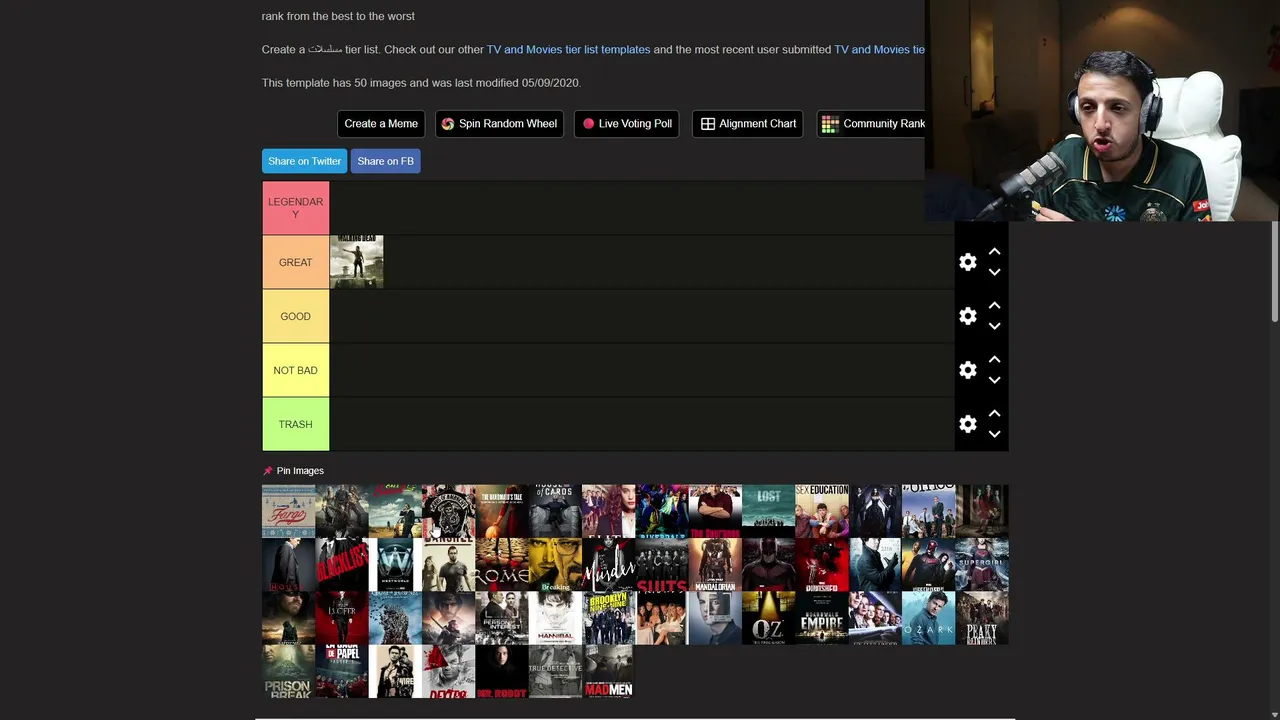Select the Ozark poster thumbnail
The width and height of the screenshot is (1280, 720).
(x=928, y=618)
